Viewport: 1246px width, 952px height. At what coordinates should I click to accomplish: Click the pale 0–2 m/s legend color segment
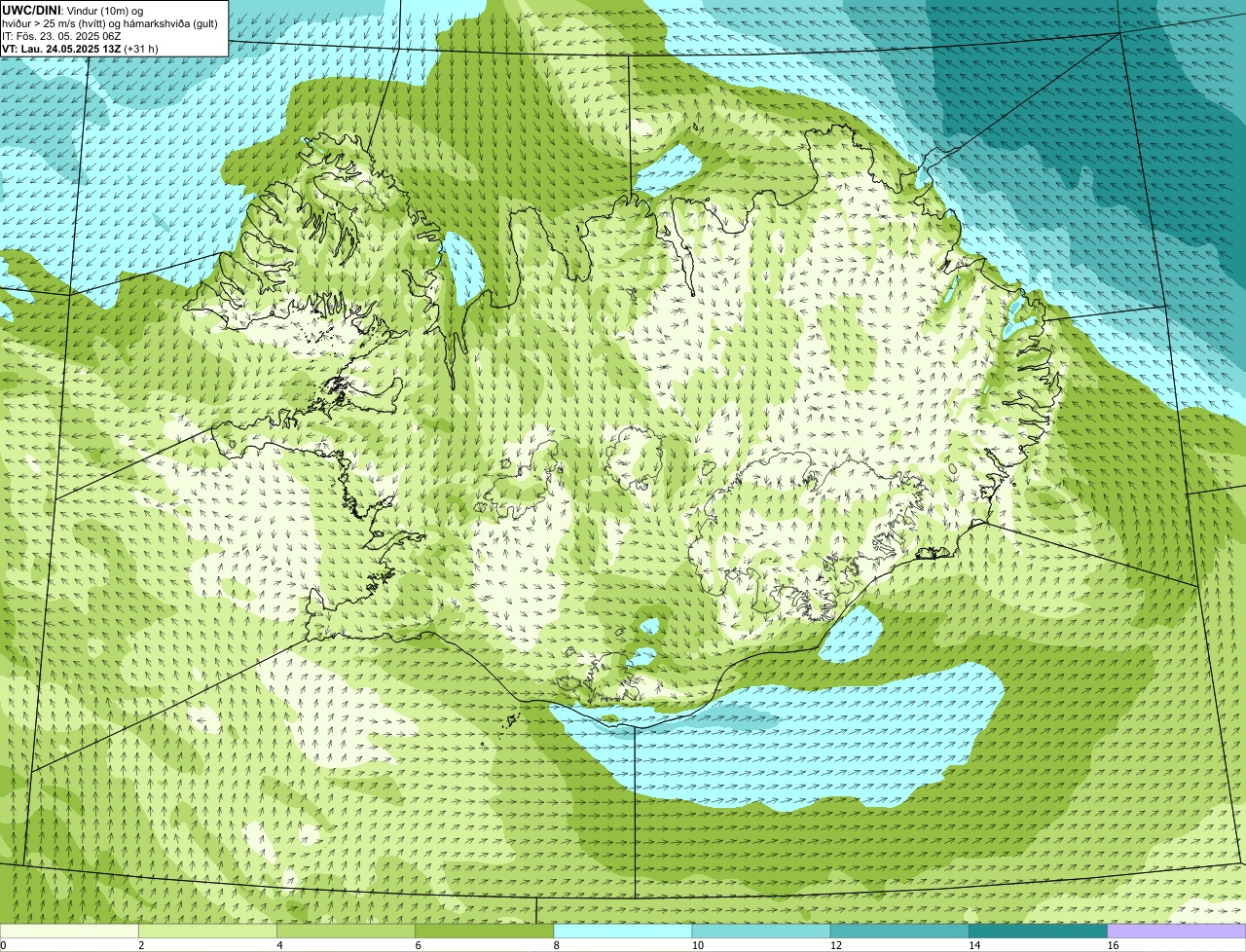[69, 931]
